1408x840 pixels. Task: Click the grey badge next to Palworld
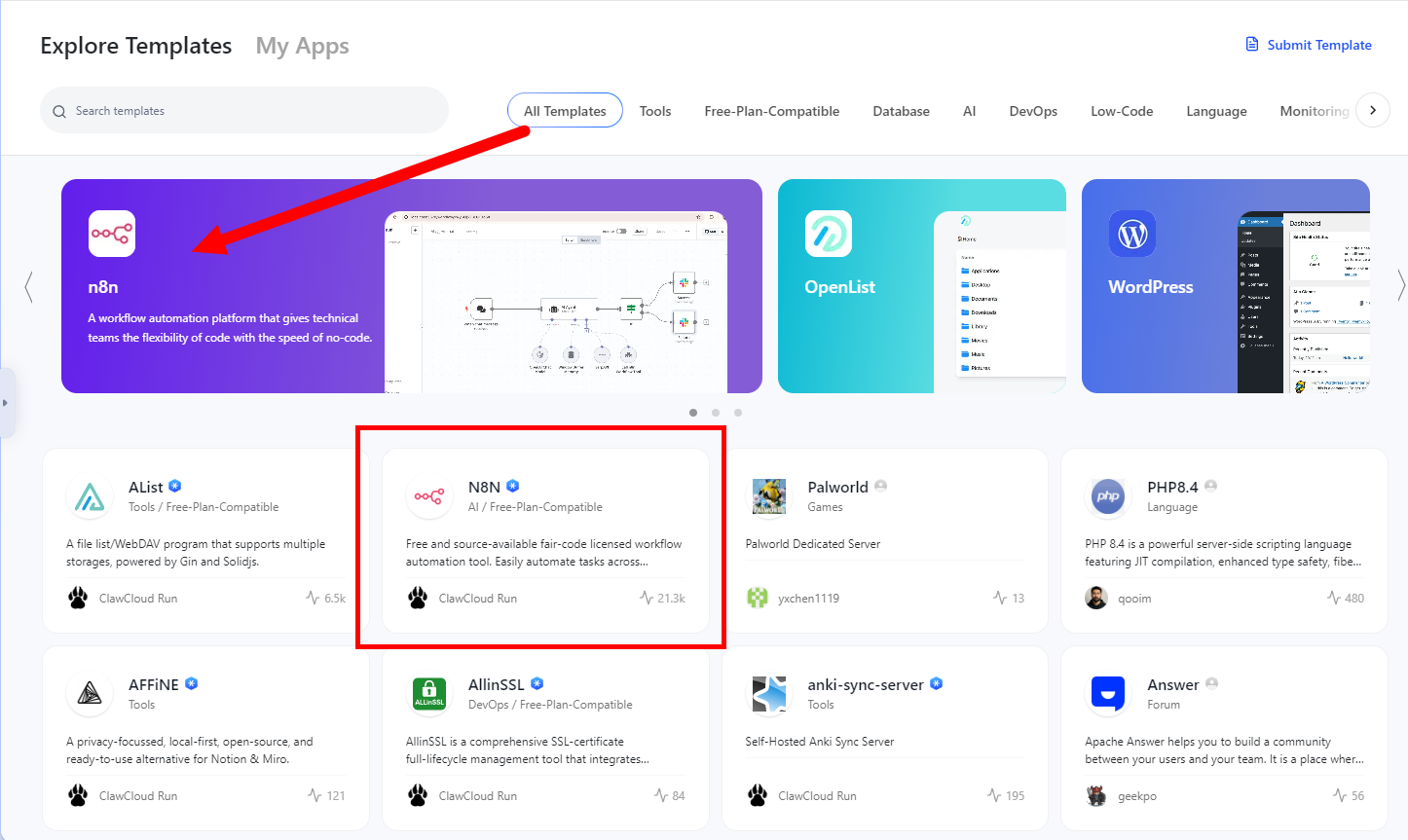881,486
